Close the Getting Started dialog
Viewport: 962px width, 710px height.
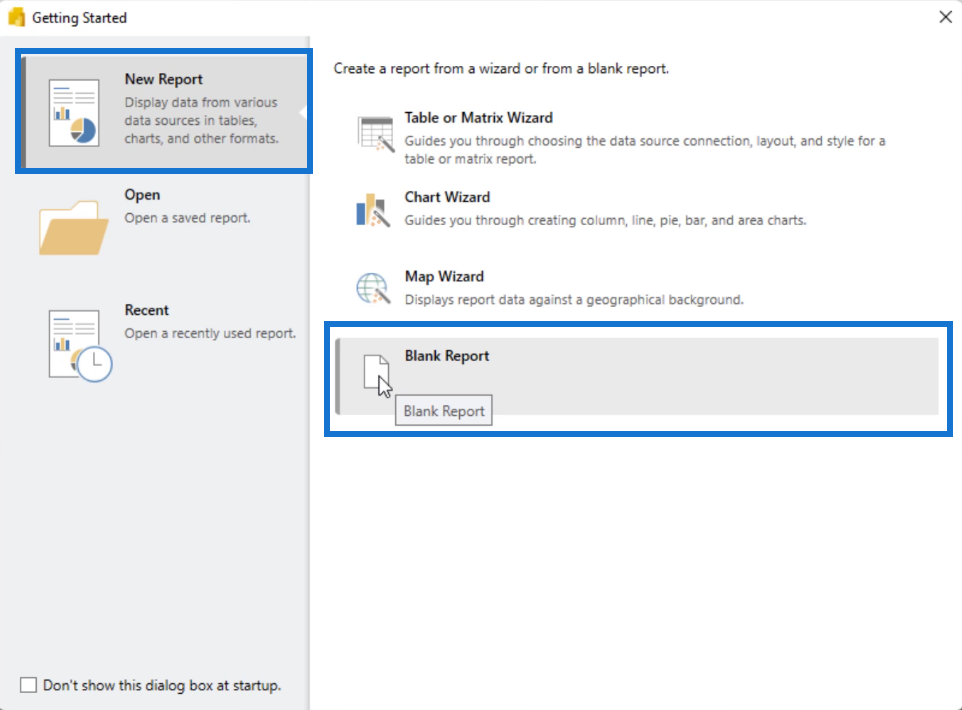[x=945, y=17]
